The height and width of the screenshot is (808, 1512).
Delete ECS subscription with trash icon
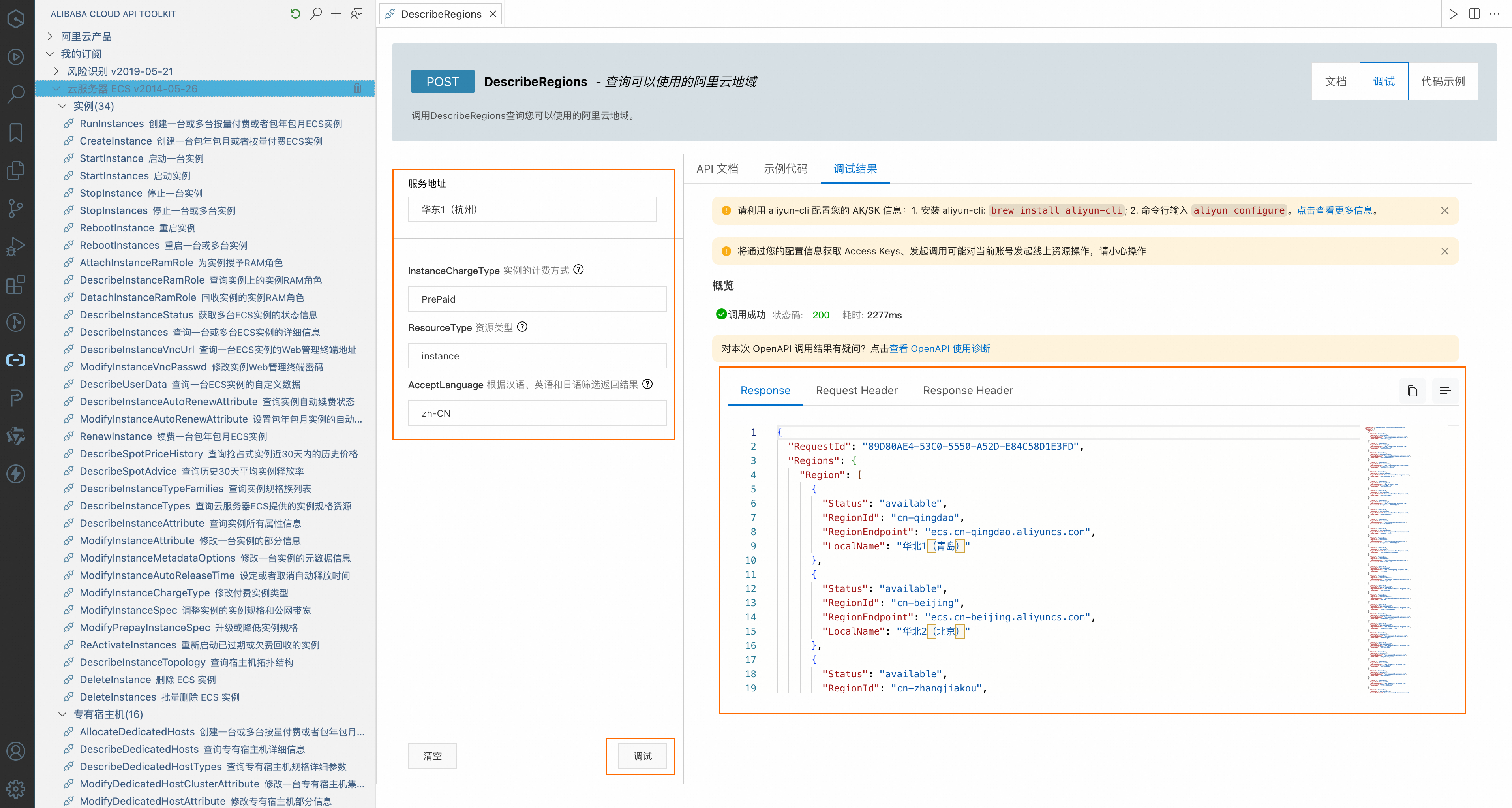pos(357,88)
